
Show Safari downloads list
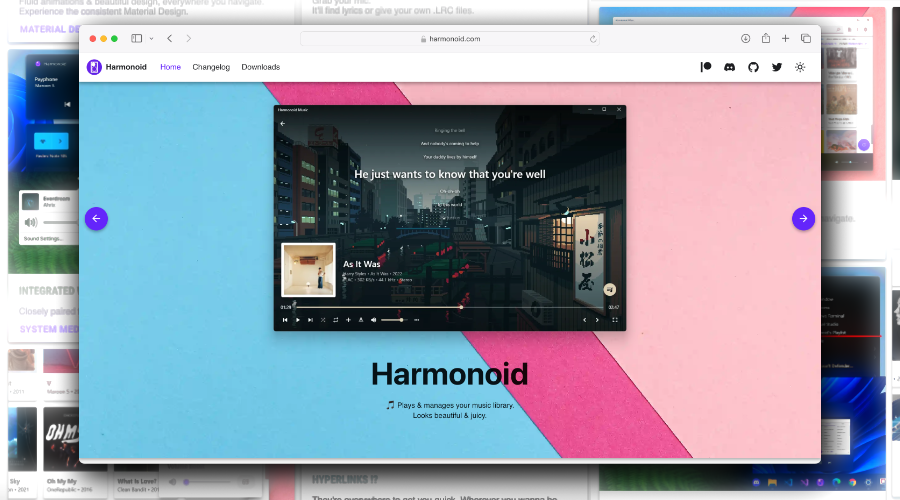pos(745,38)
